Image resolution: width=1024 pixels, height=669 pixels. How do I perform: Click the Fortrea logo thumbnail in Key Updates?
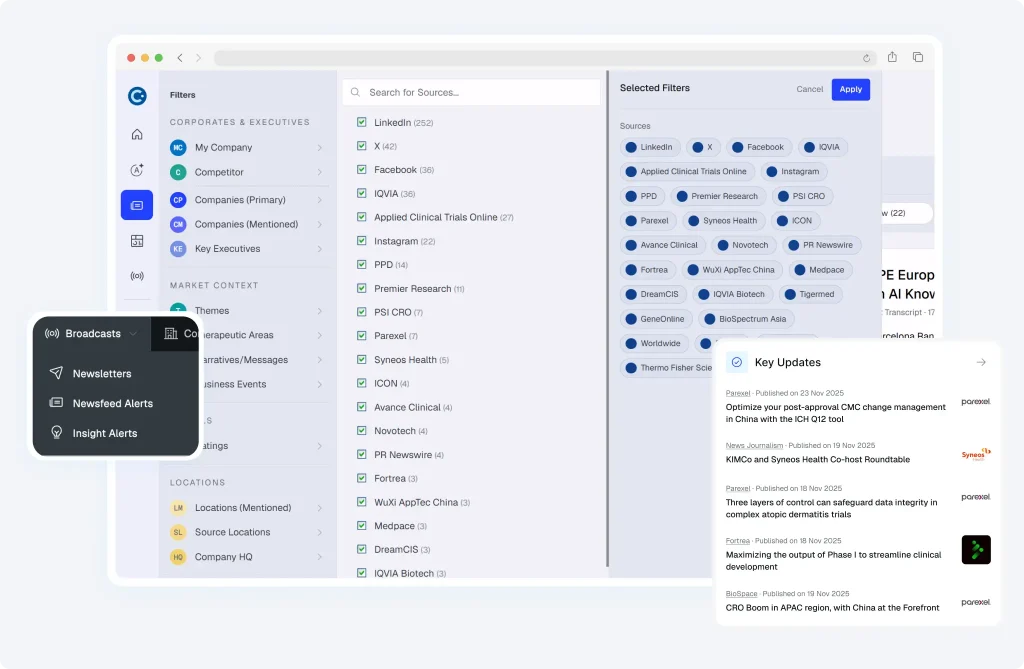coord(976,549)
